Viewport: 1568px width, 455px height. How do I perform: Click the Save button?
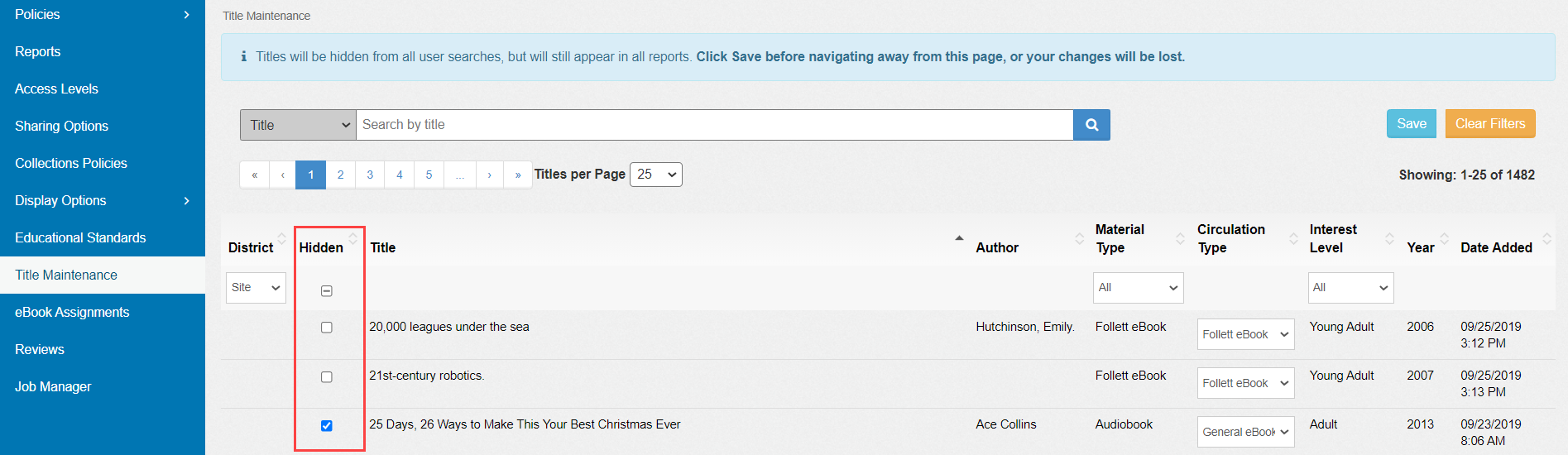[x=1412, y=124]
